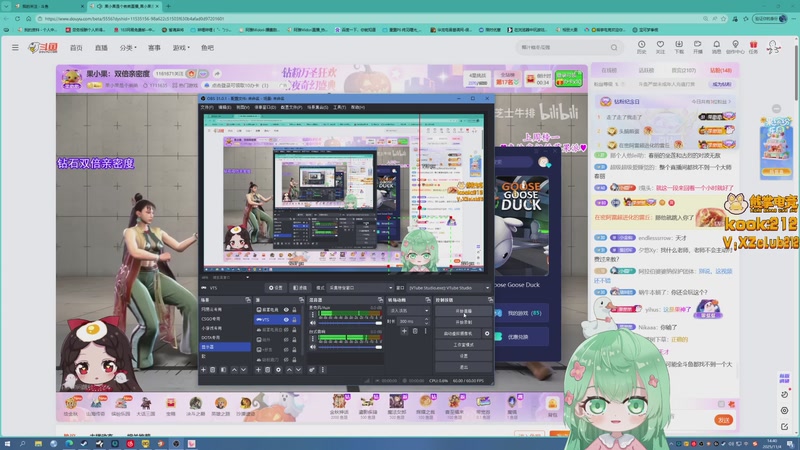Mute second mixer channel speaker icon
This screenshot has height=450, width=800.
(x=313, y=347)
